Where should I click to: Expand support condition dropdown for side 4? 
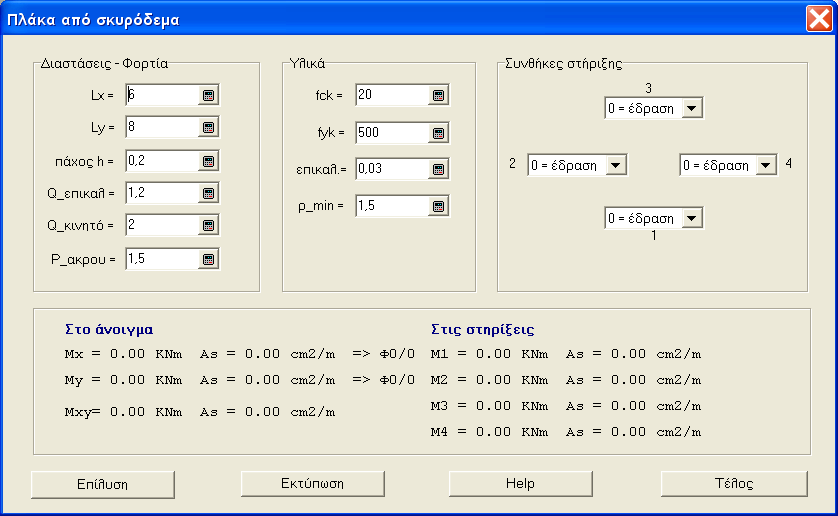click(766, 165)
